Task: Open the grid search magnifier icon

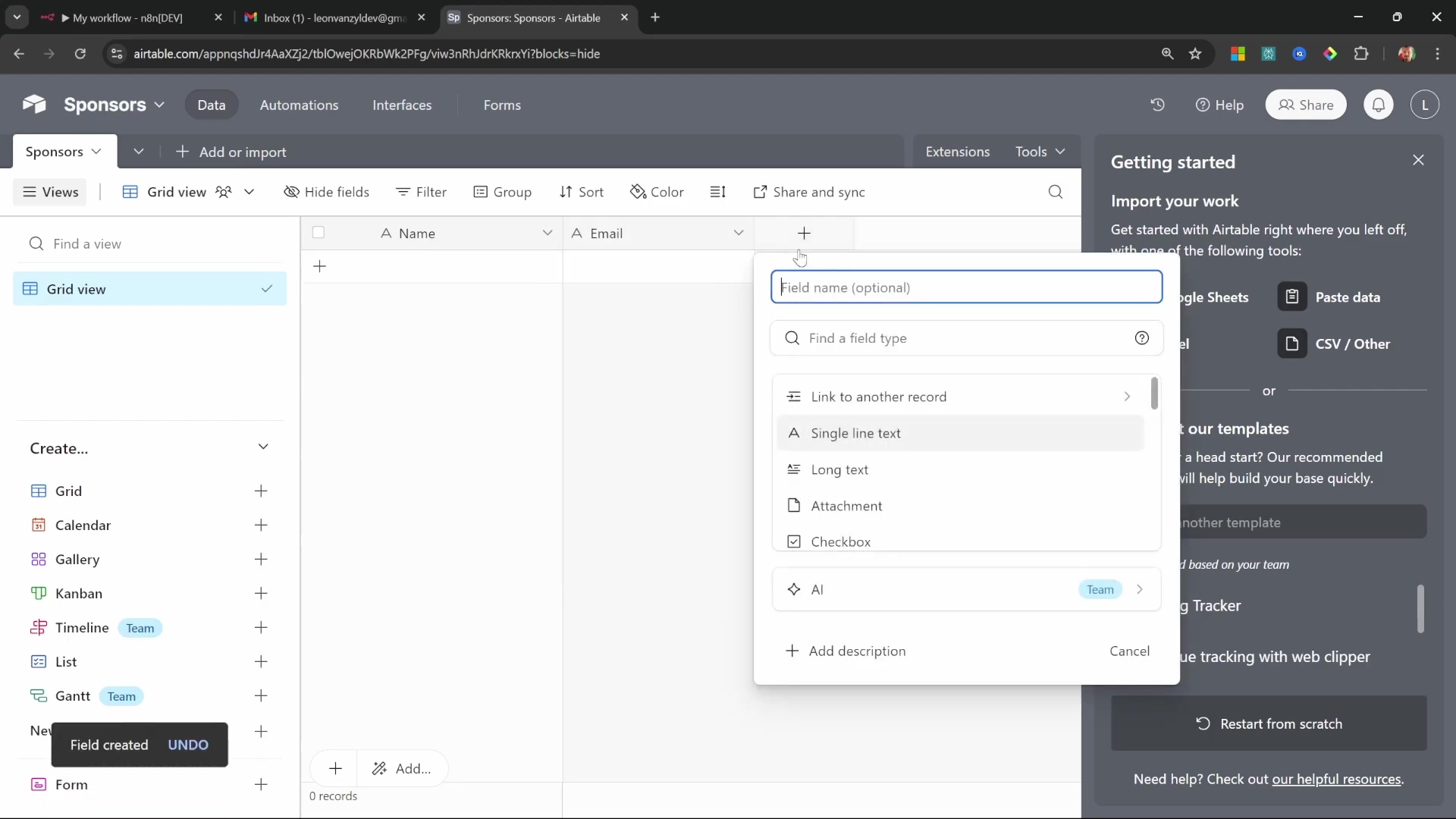Action: click(1055, 192)
